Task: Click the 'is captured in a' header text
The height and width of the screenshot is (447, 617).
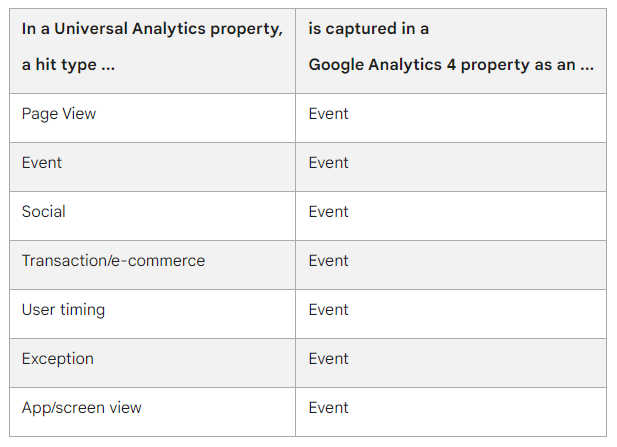Action: click(369, 30)
